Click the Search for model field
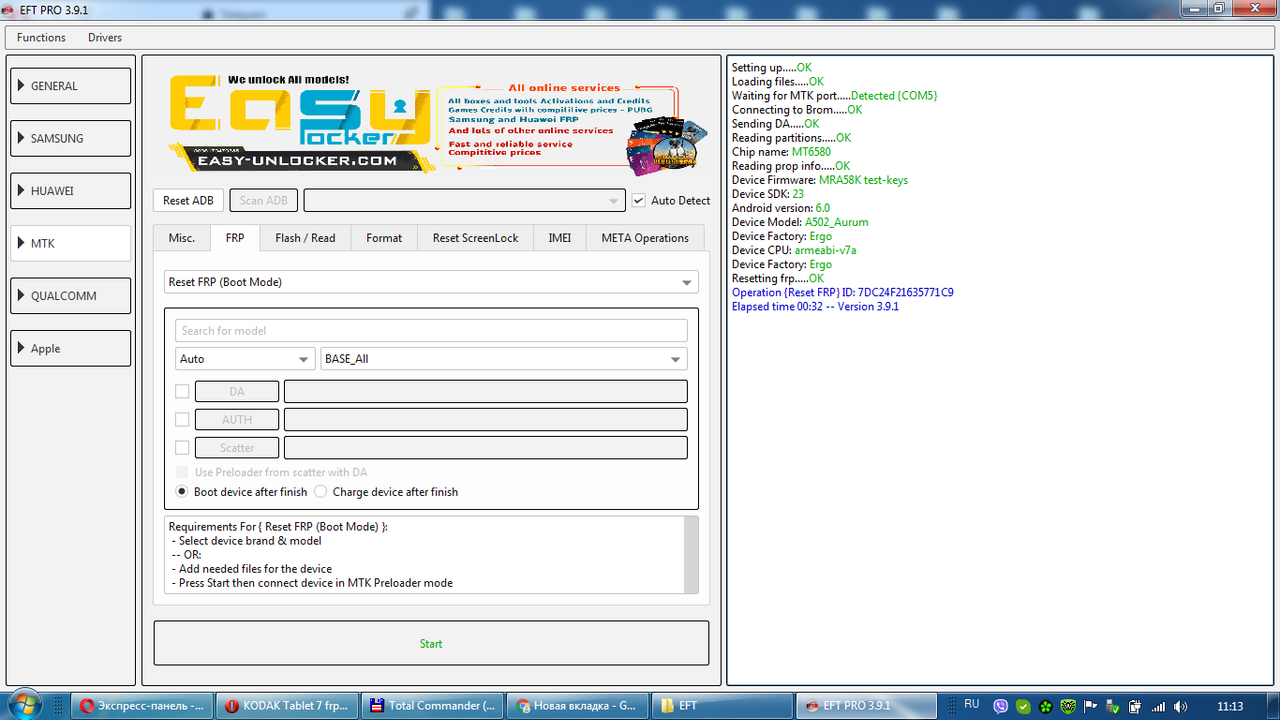Screen dimensions: 1280x720 point(431,331)
